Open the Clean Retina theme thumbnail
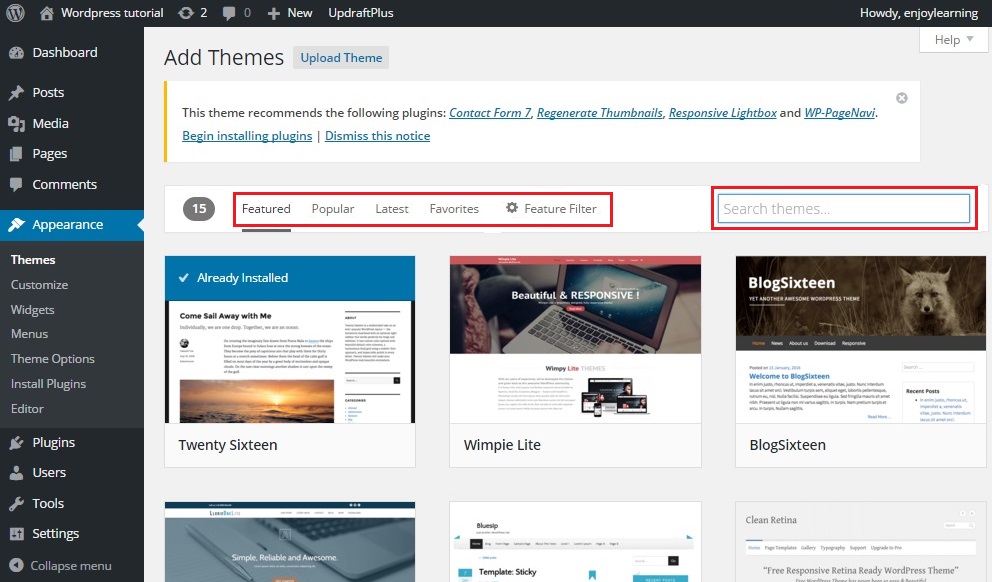The width and height of the screenshot is (992, 582). tap(860, 542)
